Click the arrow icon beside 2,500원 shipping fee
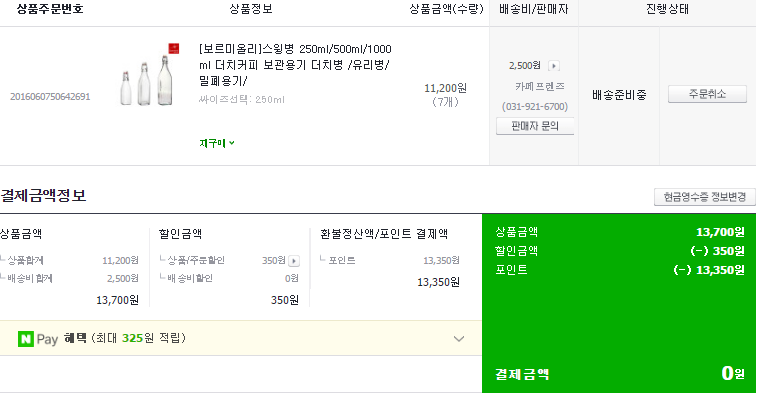The height and width of the screenshot is (402, 759). click(554, 66)
